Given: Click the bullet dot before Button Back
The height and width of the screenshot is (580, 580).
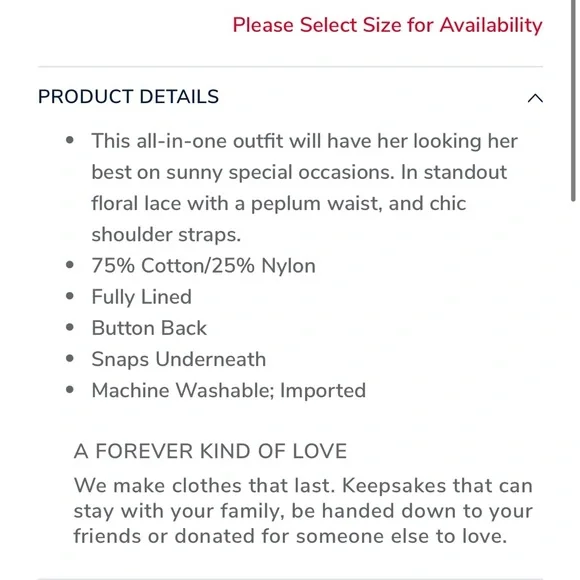Looking at the screenshot, I should pyautogui.click(x=70, y=327).
